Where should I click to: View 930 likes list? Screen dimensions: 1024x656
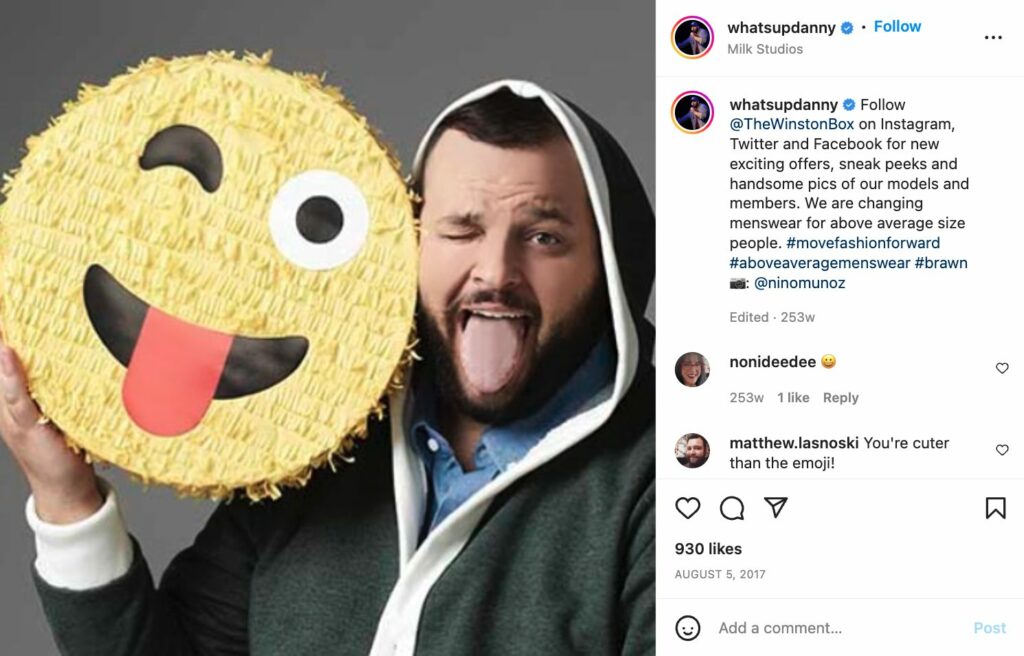coord(708,549)
